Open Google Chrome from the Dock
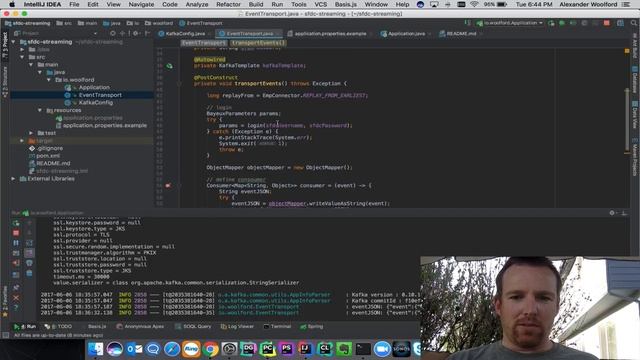640x360 pixels. pos(210,349)
